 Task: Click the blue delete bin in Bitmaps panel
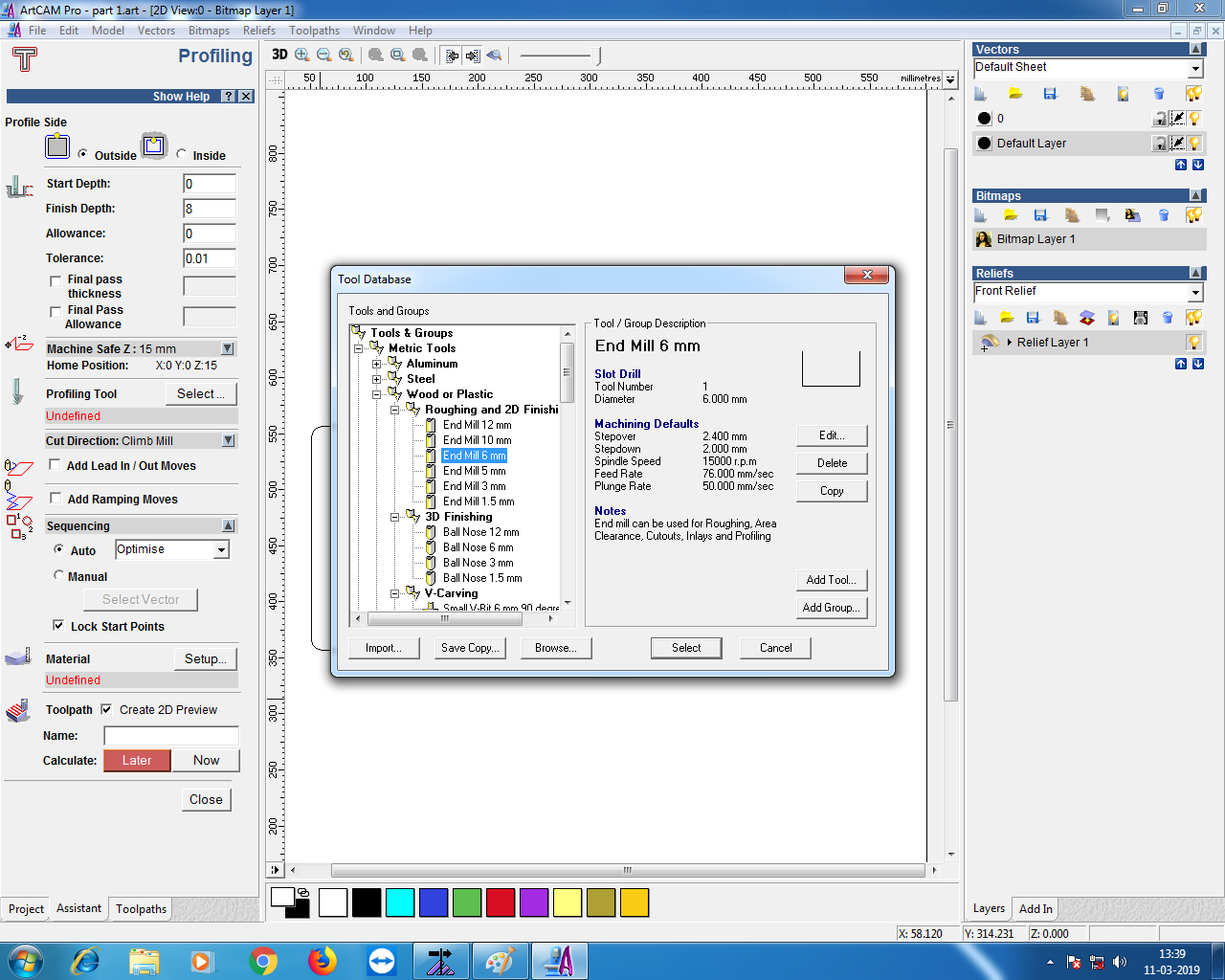tap(1164, 215)
